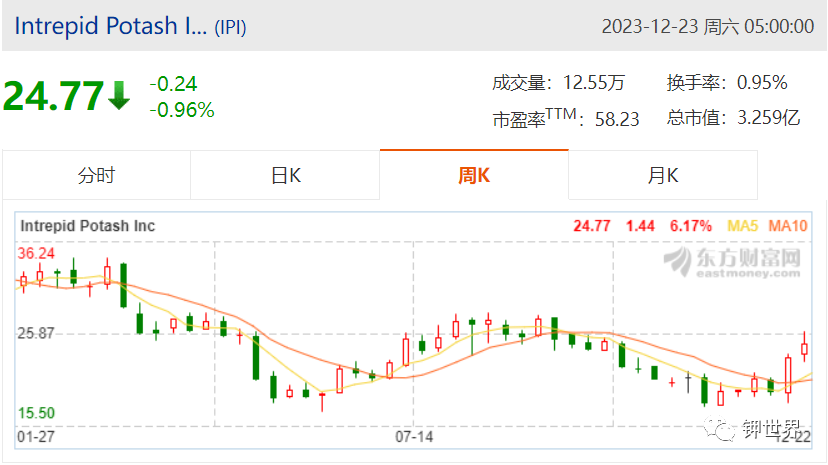Screen dimensions: 828x465
Task: Click the 24.77 current price
Action: (x=54, y=96)
